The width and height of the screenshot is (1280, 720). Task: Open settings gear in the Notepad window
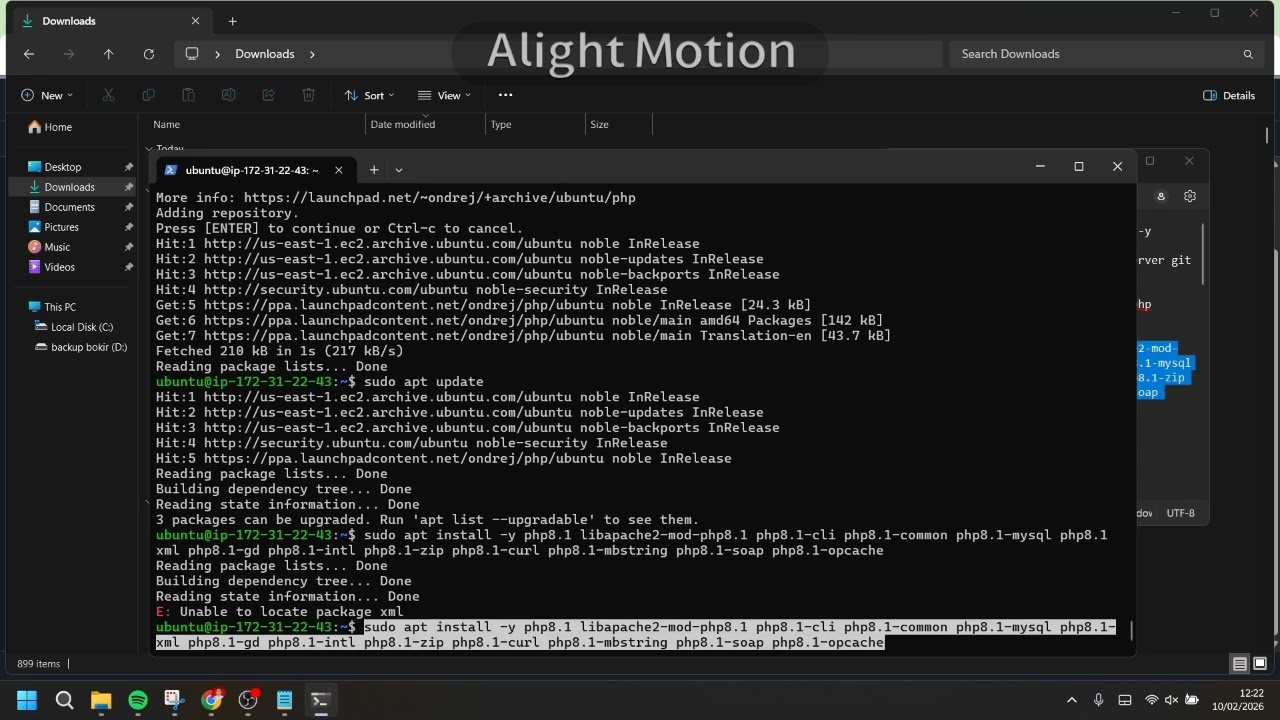pyautogui.click(x=1190, y=196)
